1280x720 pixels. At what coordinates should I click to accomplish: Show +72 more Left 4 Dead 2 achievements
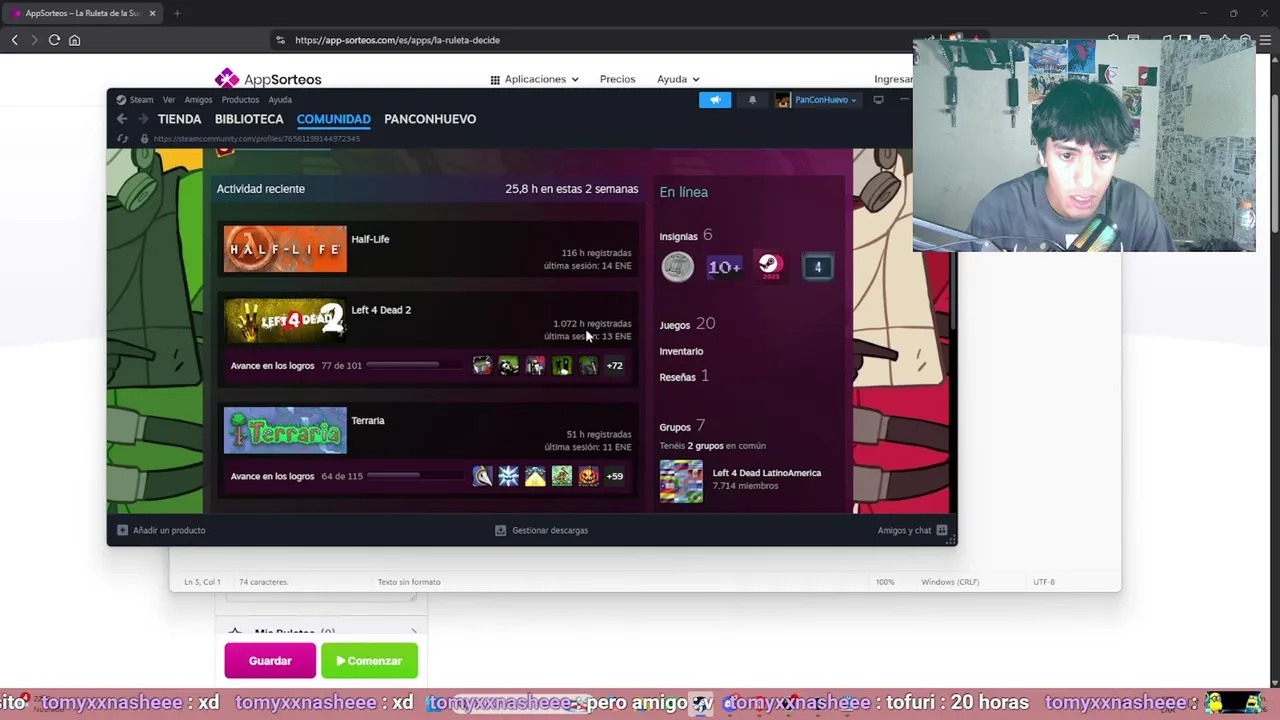[614, 366]
